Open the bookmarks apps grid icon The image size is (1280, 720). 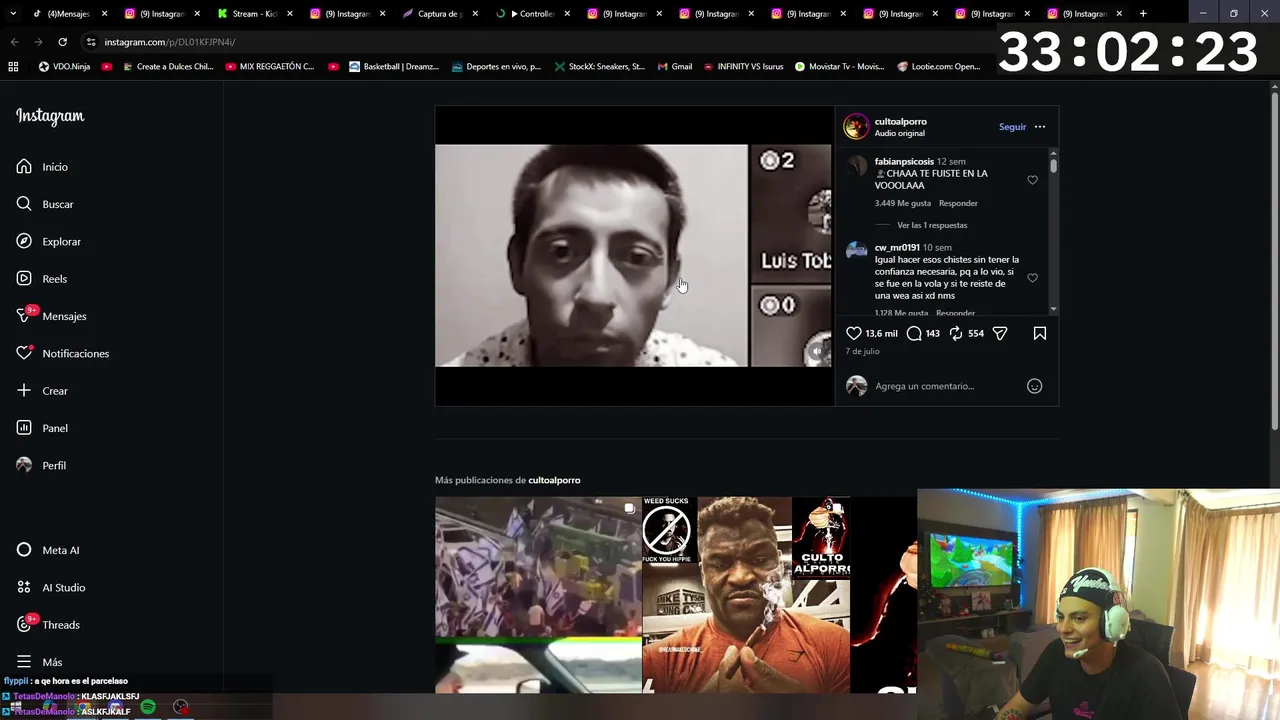(13, 67)
